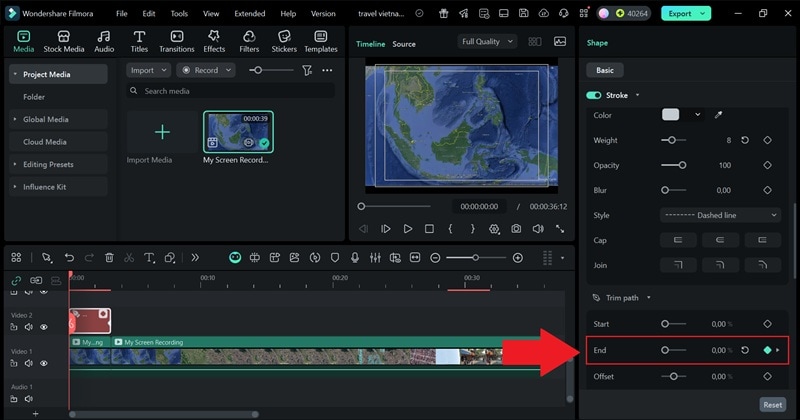
Task: Click the Import Media plus tile
Action: (x=162, y=132)
